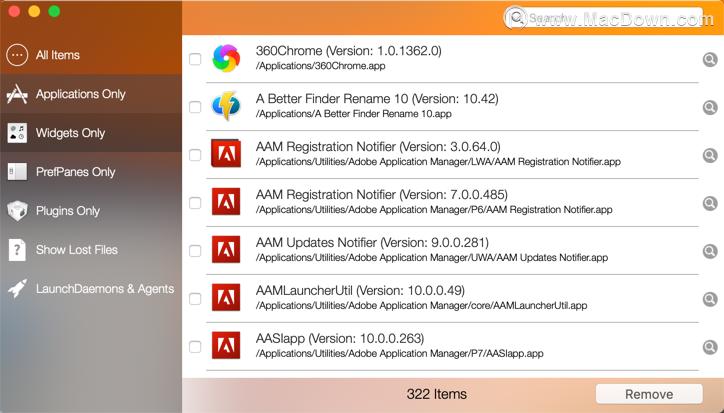
Task: Click the green window zoom button
Action: pyautogui.click(x=54, y=11)
